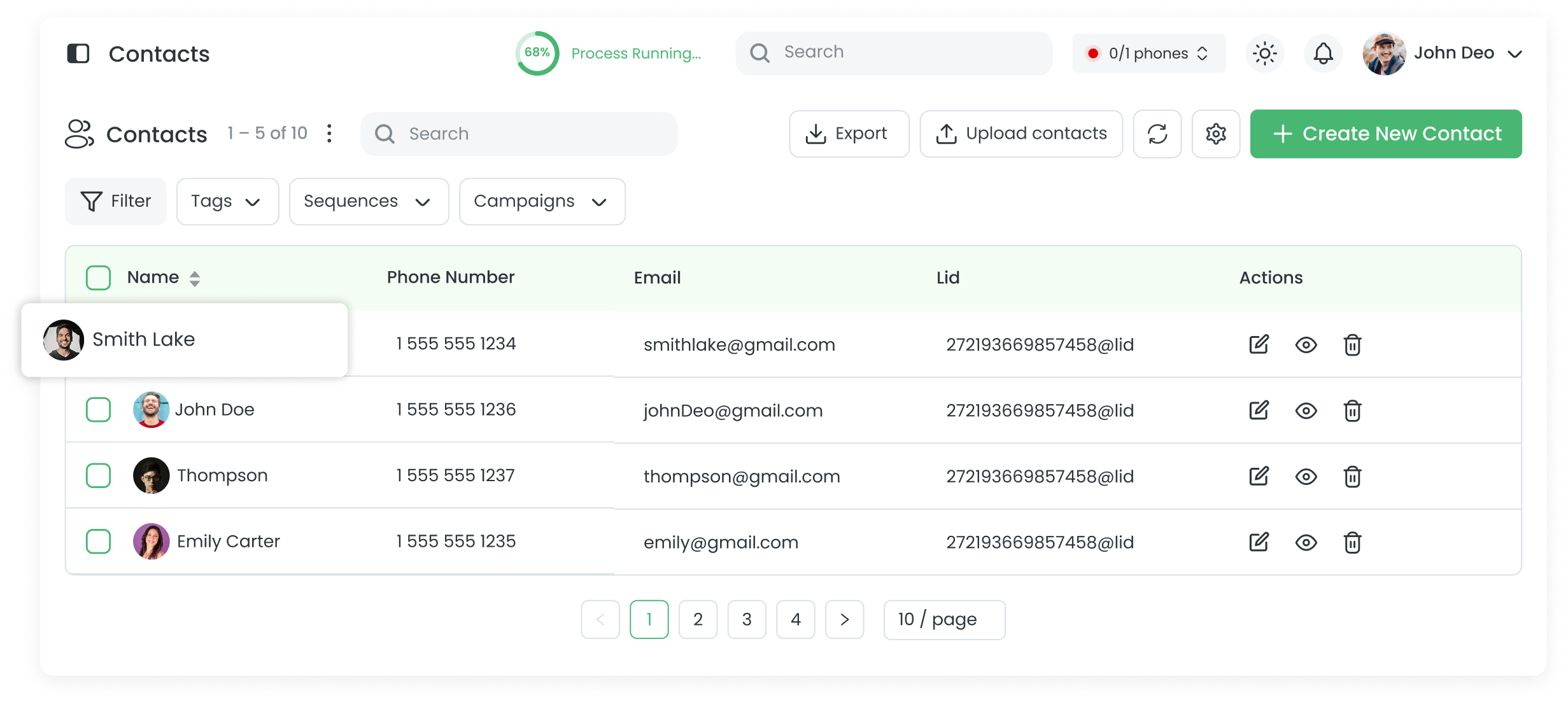Screen dimensions: 1568x702
Task: Expand the Campaigns dropdown
Action: [x=542, y=201]
